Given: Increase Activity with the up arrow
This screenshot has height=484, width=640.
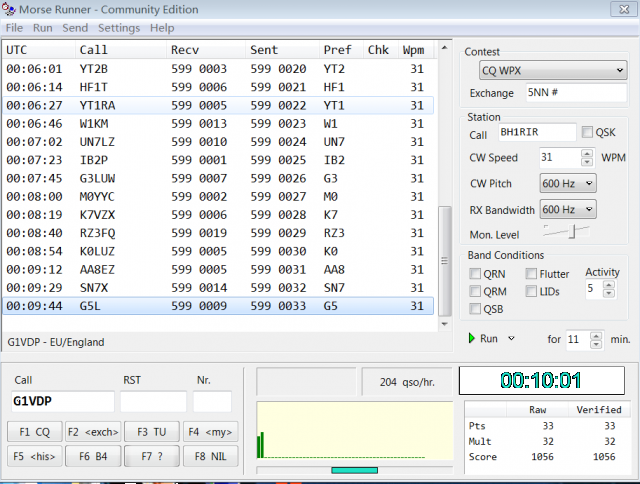Looking at the screenshot, I should point(609,284).
